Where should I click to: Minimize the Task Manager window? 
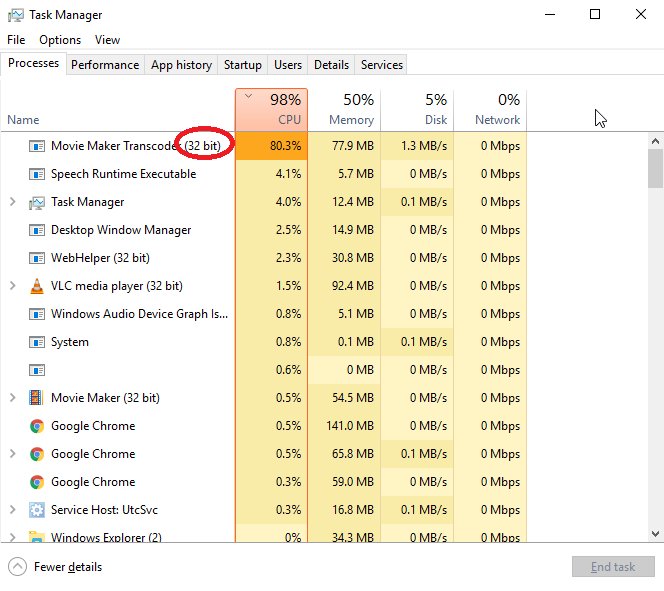coord(550,14)
